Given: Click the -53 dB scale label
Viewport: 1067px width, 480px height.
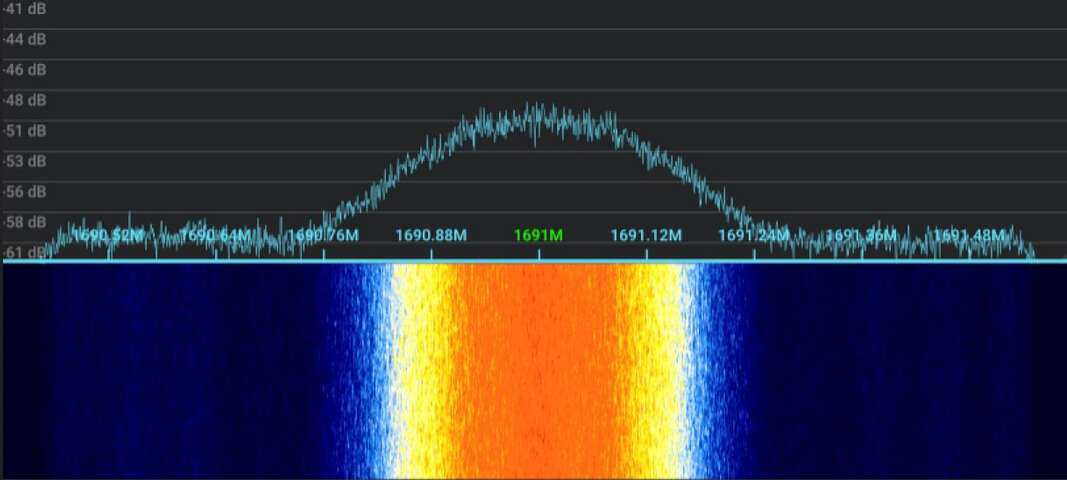Looking at the screenshot, I should coord(25,161).
